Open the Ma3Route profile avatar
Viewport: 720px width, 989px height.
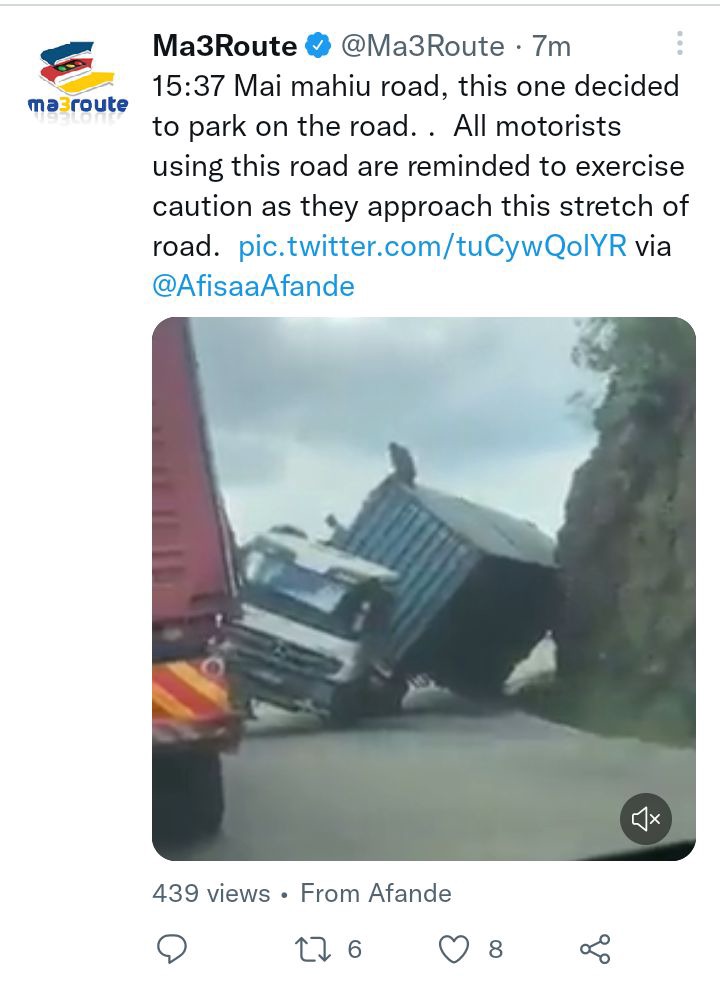[x=78, y=79]
